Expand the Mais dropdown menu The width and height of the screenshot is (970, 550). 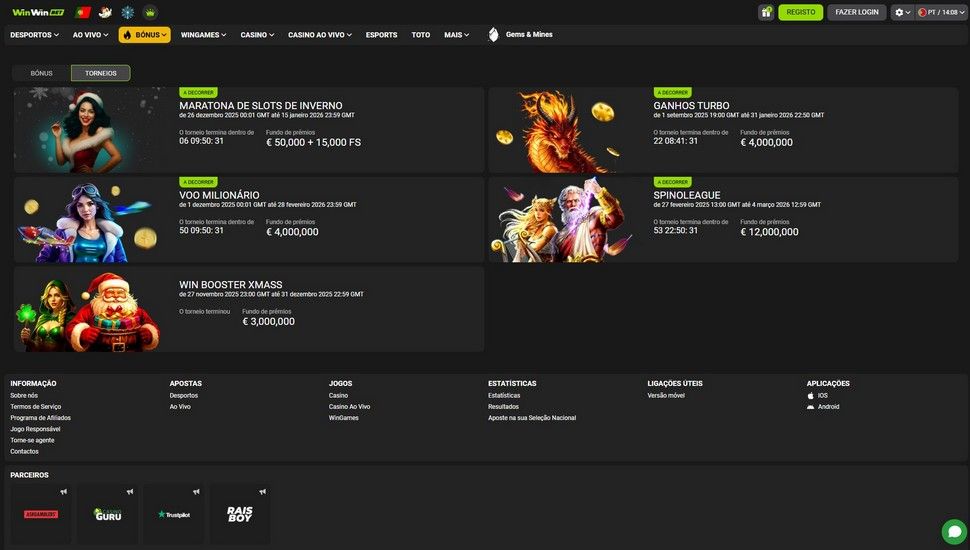click(x=456, y=35)
